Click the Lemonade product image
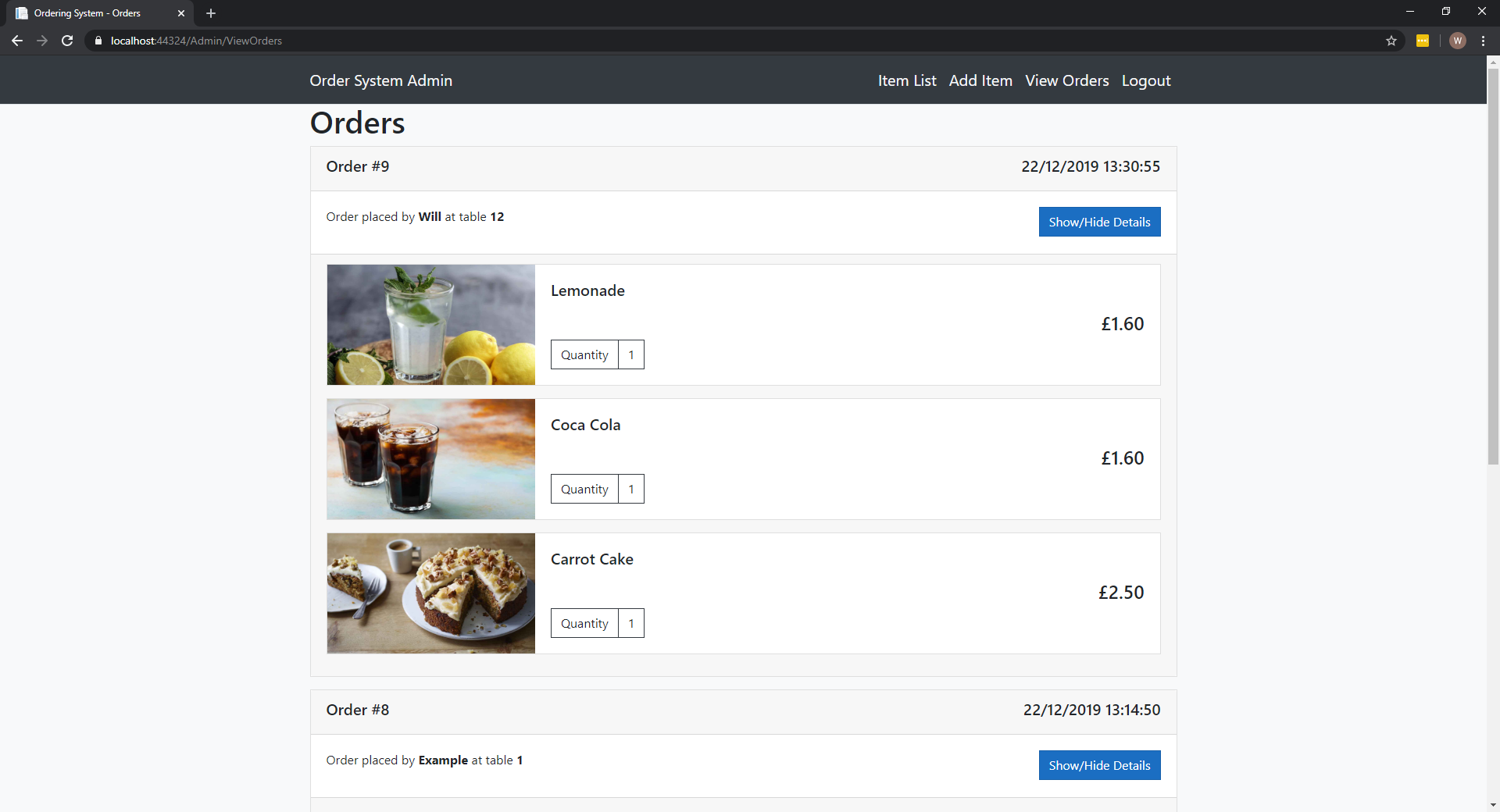Screen dimensions: 1500x812 coord(431,325)
